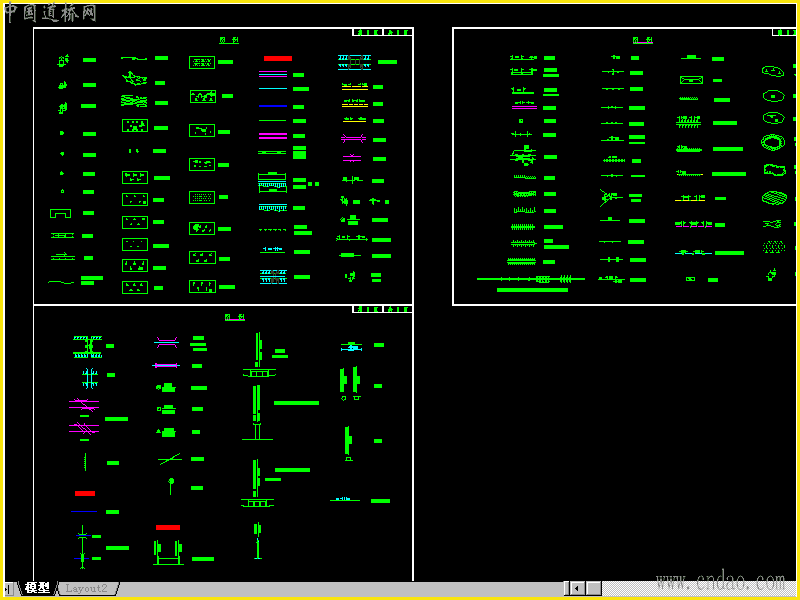Image resolution: width=800 pixels, height=600 pixels.
Task: Select the red bar above the U-frame symbol
Action: 168,528
